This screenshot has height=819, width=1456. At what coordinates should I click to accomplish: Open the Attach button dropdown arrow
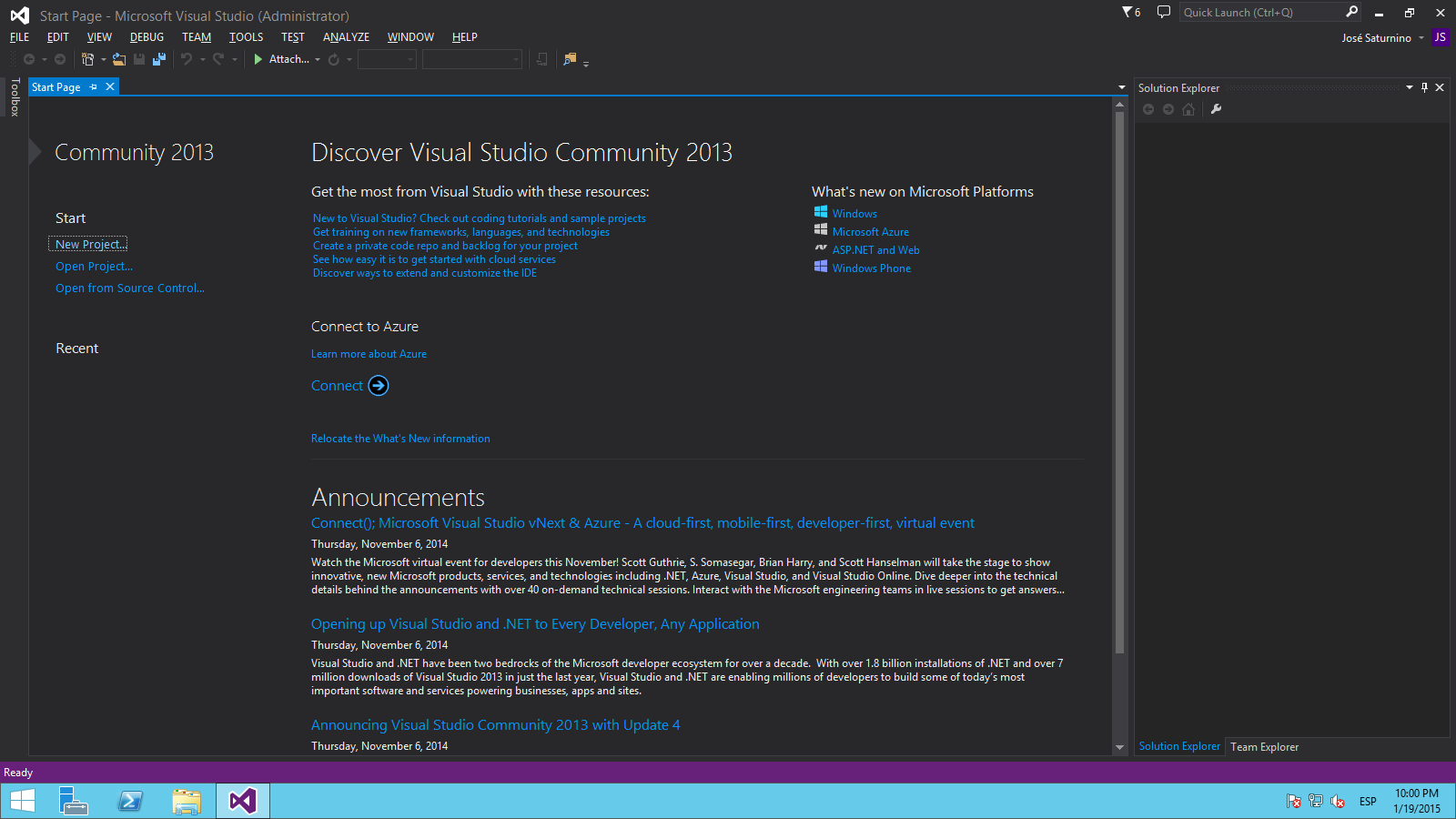point(318,59)
